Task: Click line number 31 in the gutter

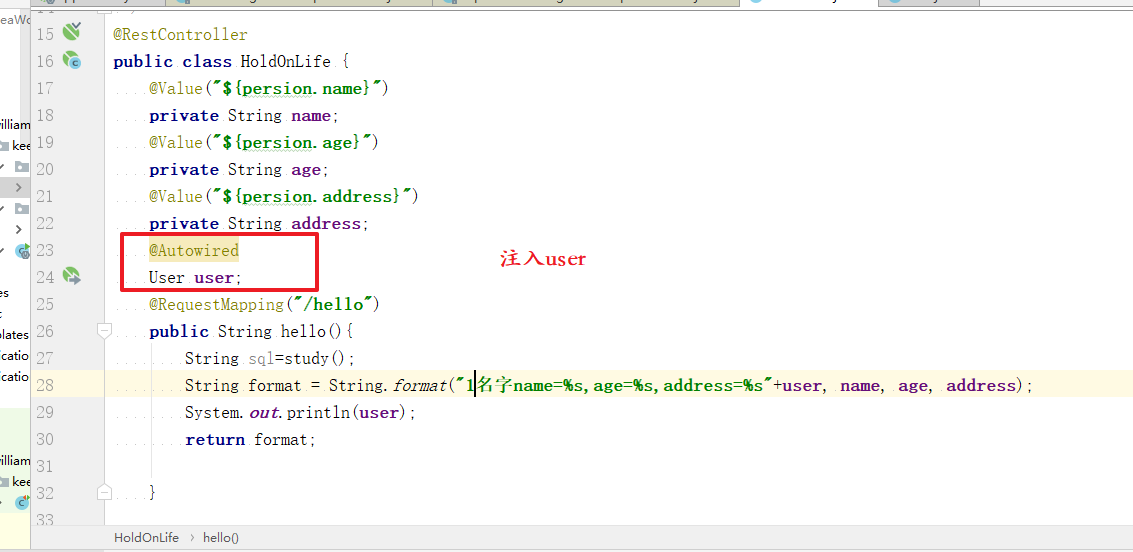Action: tap(45, 467)
